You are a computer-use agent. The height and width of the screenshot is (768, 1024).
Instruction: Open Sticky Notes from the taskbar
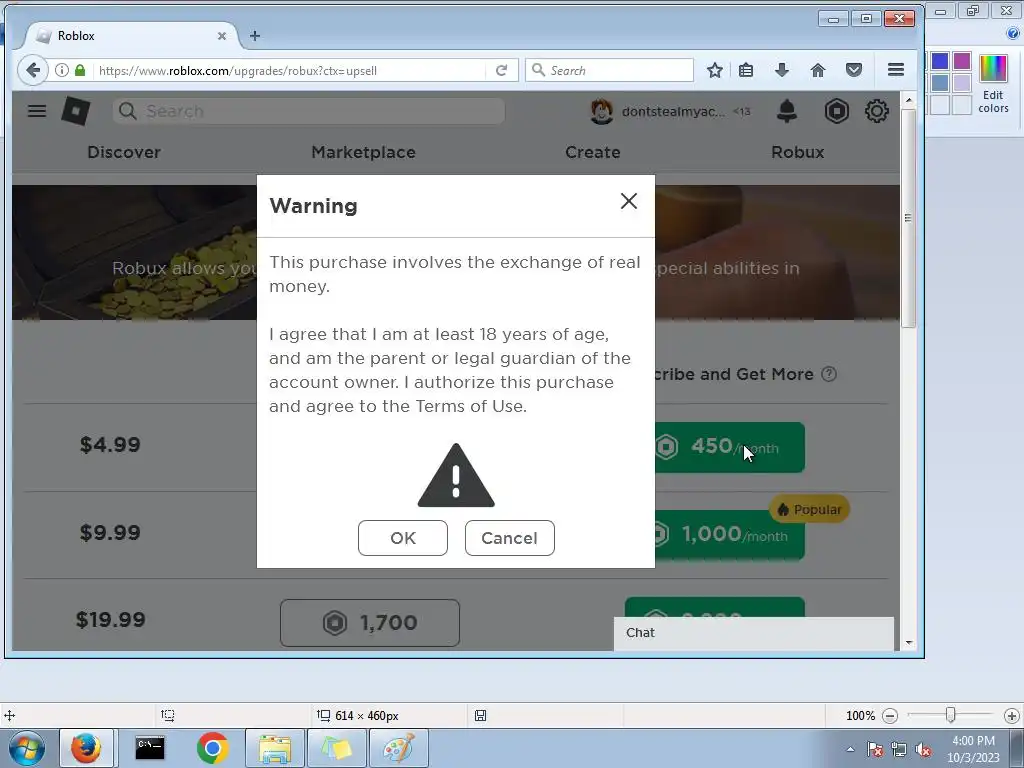[x=337, y=748]
